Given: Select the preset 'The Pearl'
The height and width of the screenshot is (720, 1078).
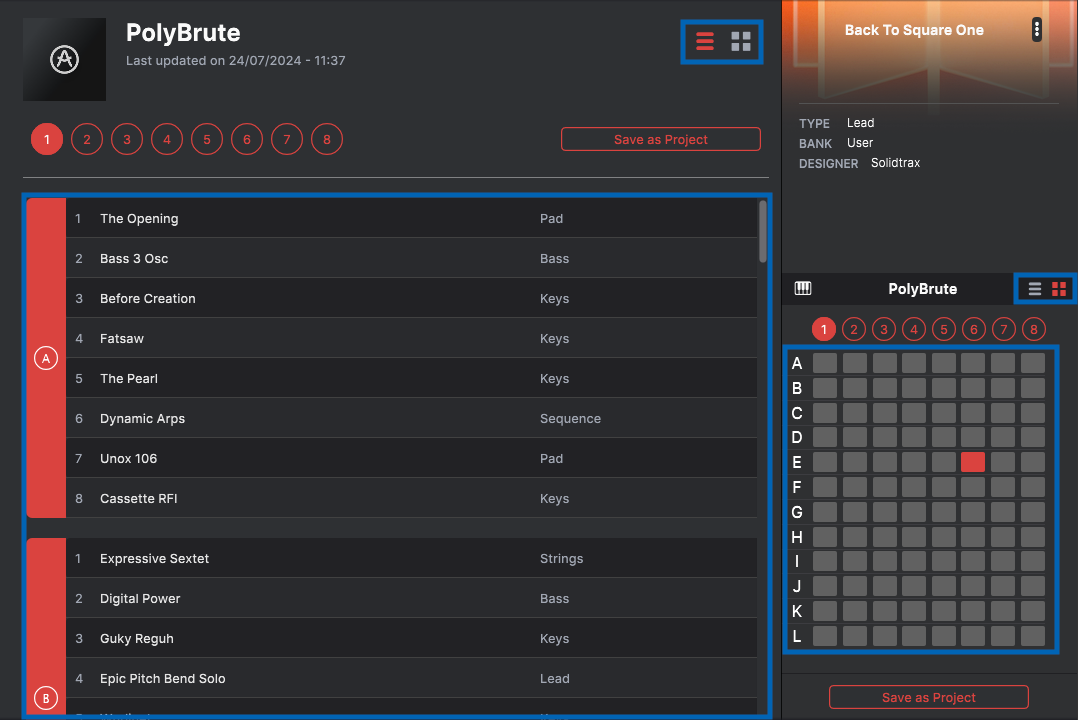Looking at the screenshot, I should click(x=411, y=378).
